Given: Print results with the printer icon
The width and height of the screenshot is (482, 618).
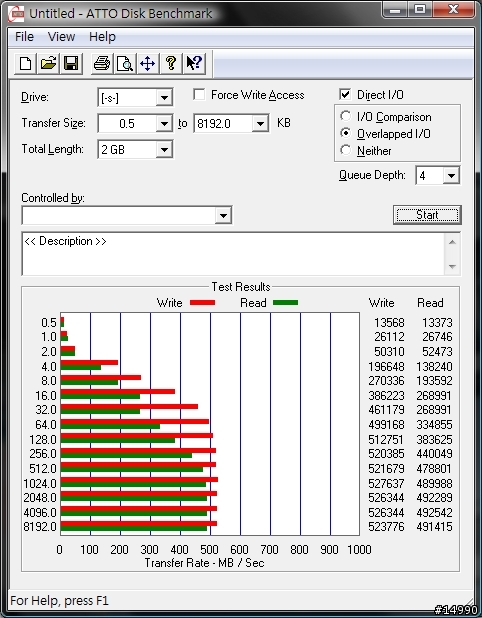Looking at the screenshot, I should 102,63.
